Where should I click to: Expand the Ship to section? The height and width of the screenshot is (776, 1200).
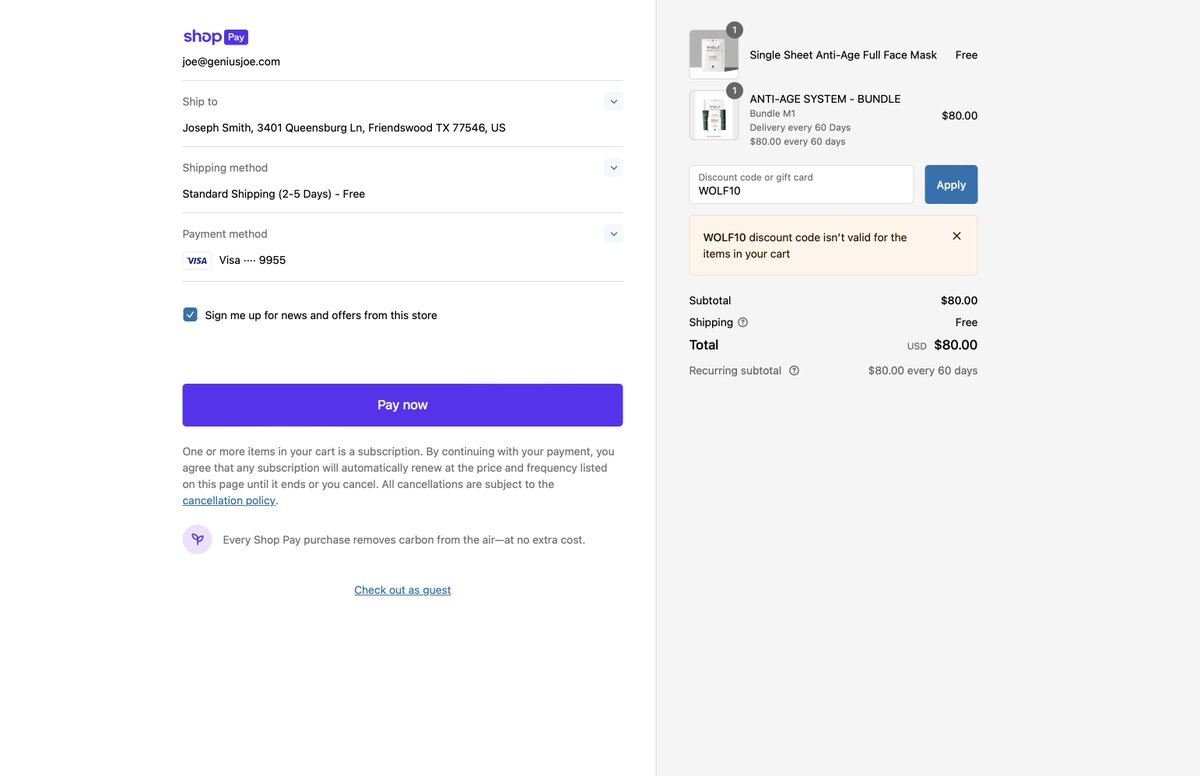(614, 101)
